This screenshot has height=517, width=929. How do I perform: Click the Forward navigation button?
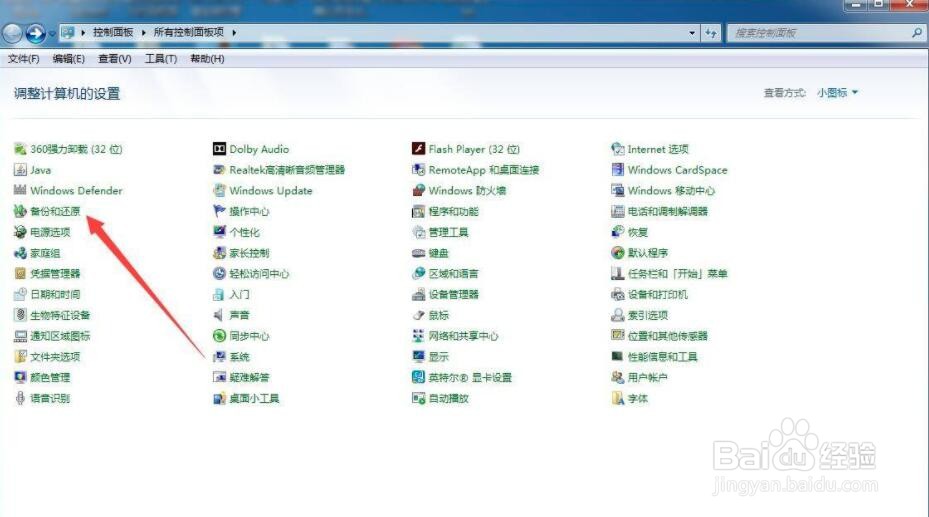click(x=36, y=33)
